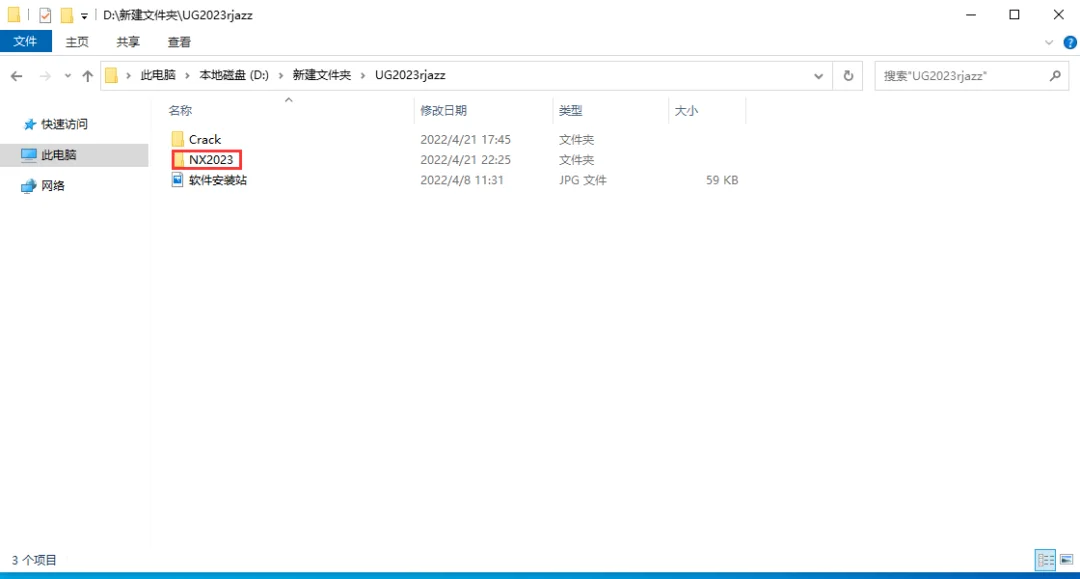Click the date 2022/4/21 22:25
The width and height of the screenshot is (1080, 579).
[466, 160]
